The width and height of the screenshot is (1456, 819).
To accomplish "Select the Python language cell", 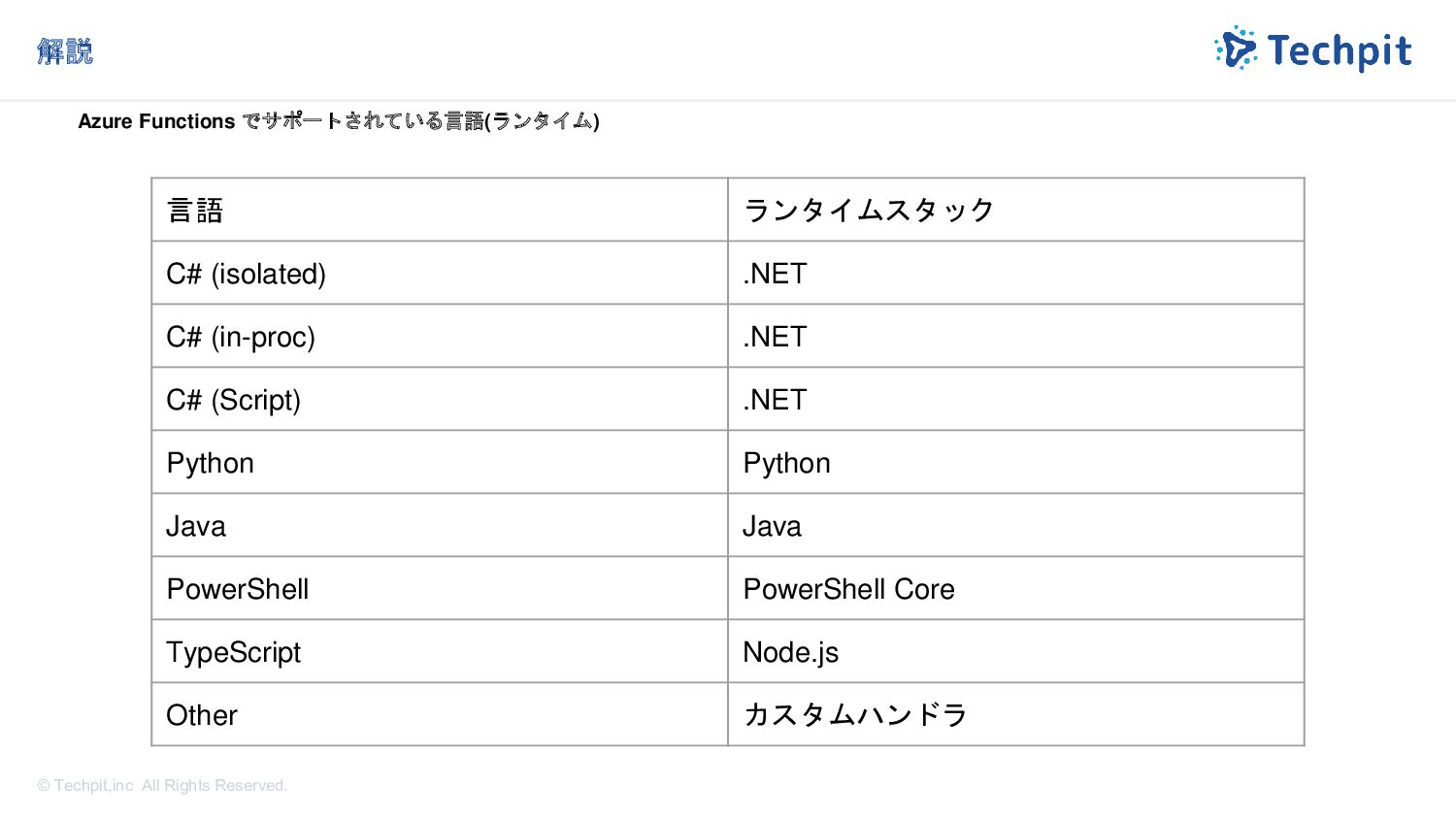I will tap(440, 462).
